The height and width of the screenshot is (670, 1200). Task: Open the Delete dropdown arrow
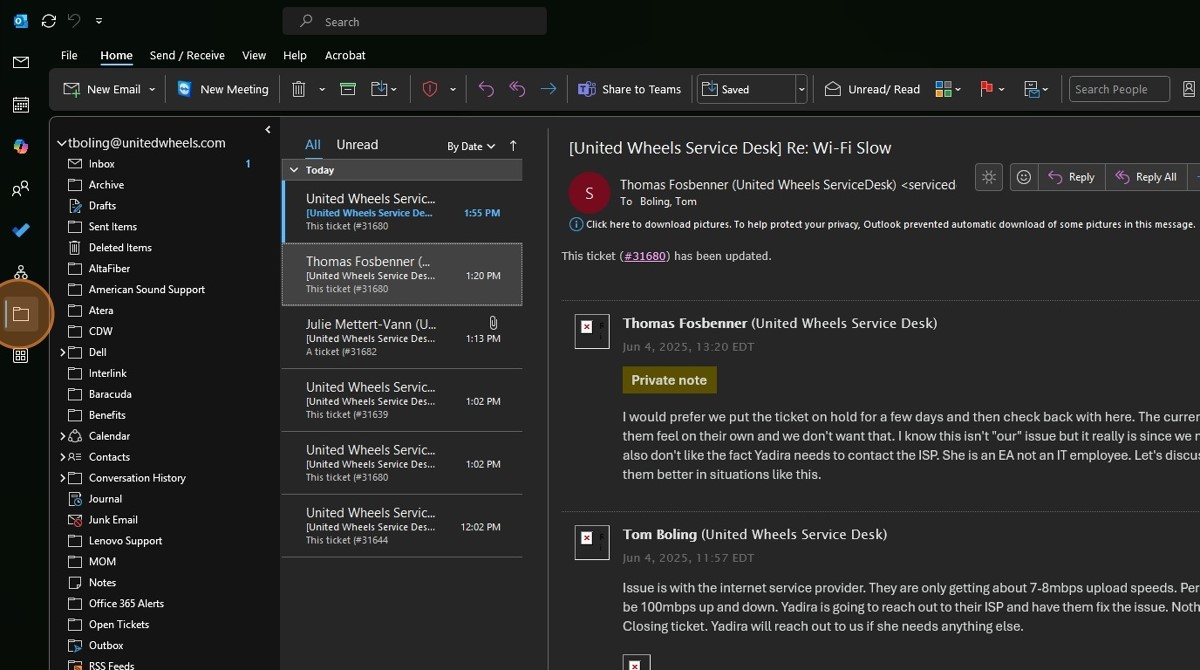coord(322,89)
